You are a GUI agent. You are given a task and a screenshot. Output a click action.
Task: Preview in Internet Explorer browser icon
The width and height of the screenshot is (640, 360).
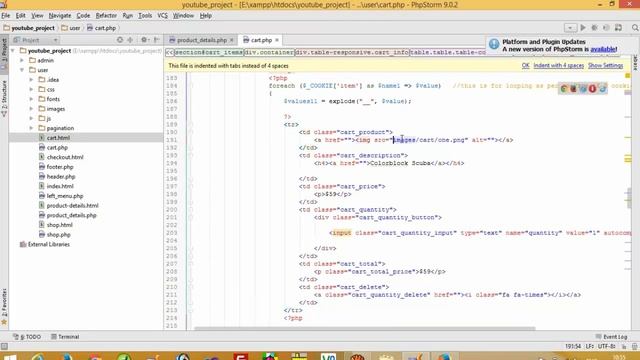point(602,89)
